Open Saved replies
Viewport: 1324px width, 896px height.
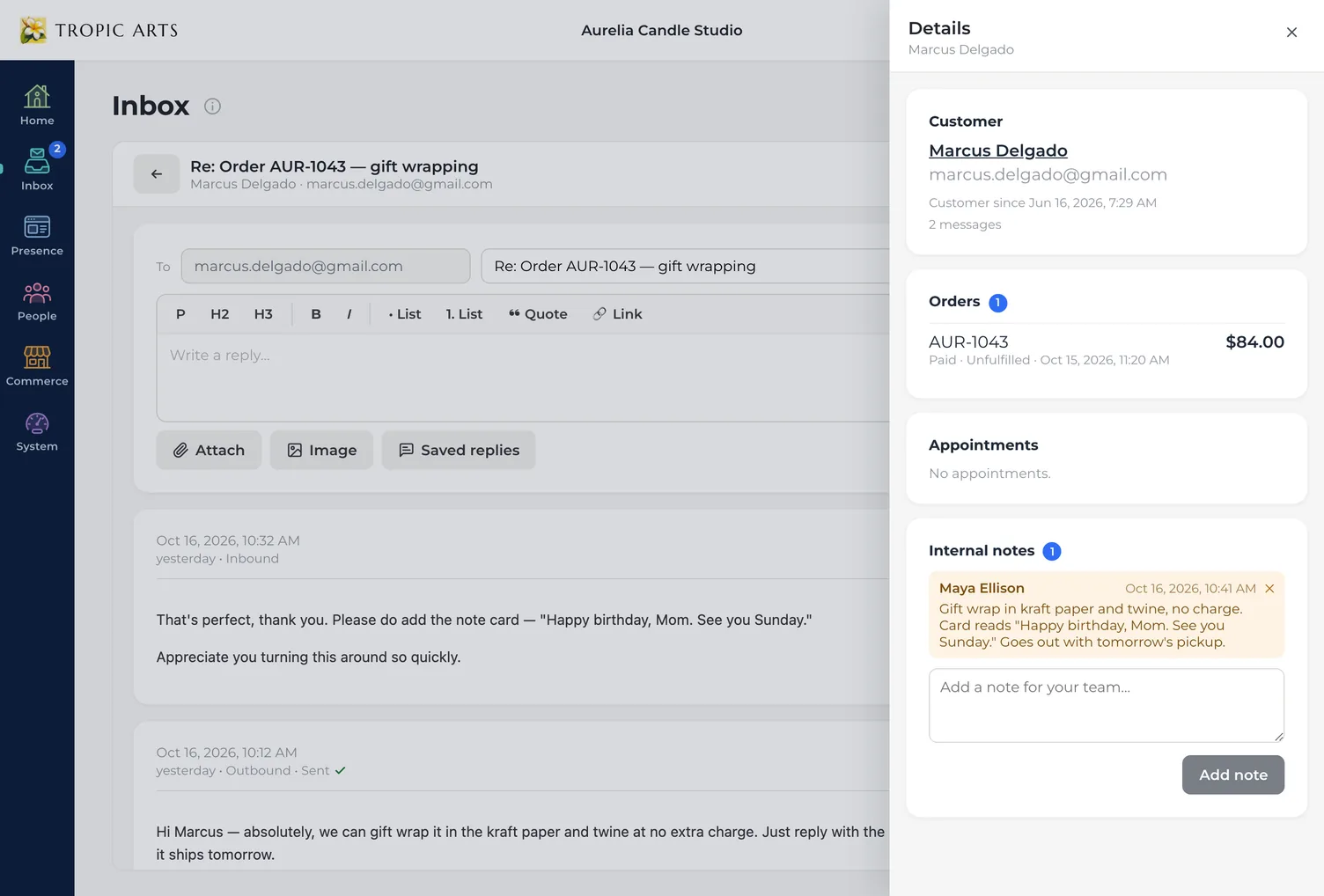(459, 450)
